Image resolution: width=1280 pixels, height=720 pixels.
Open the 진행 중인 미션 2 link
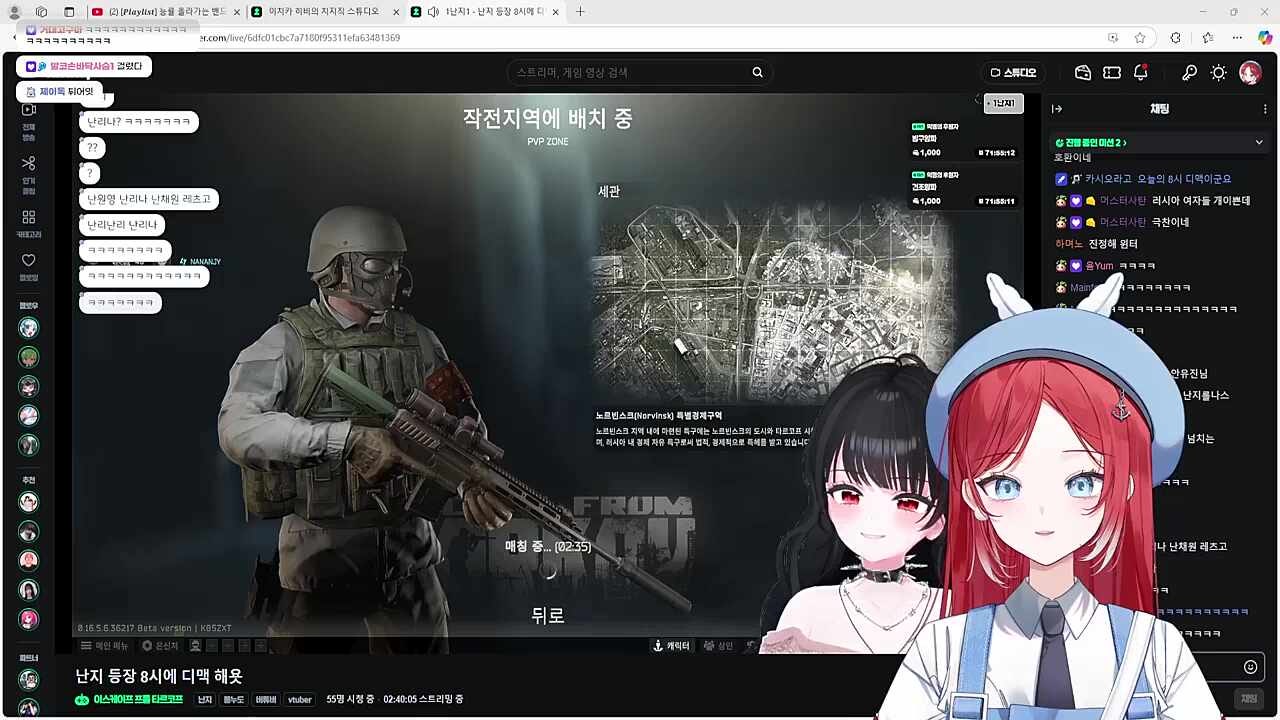[1091, 143]
